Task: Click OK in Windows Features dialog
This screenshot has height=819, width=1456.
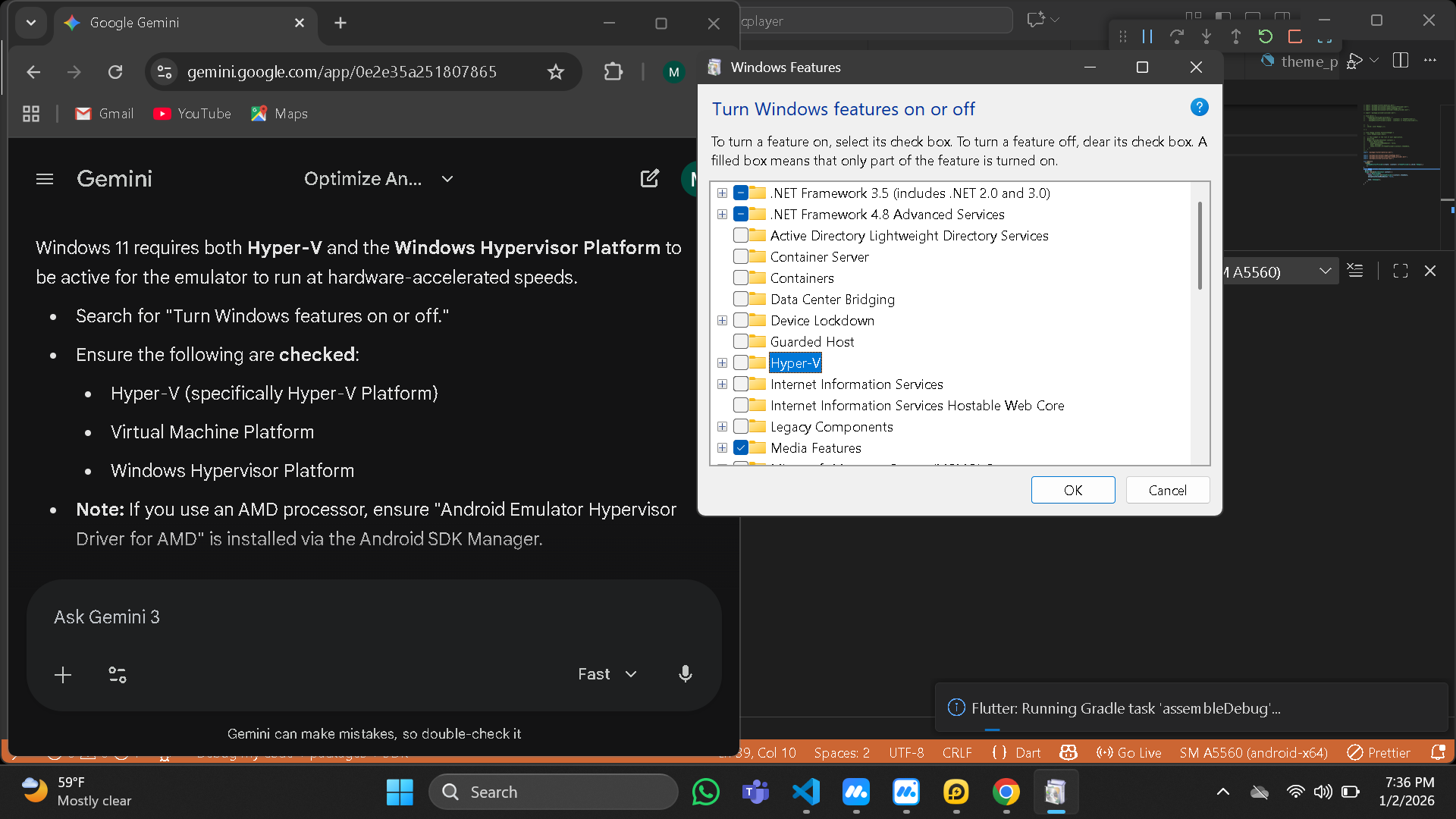Action: coord(1073,490)
